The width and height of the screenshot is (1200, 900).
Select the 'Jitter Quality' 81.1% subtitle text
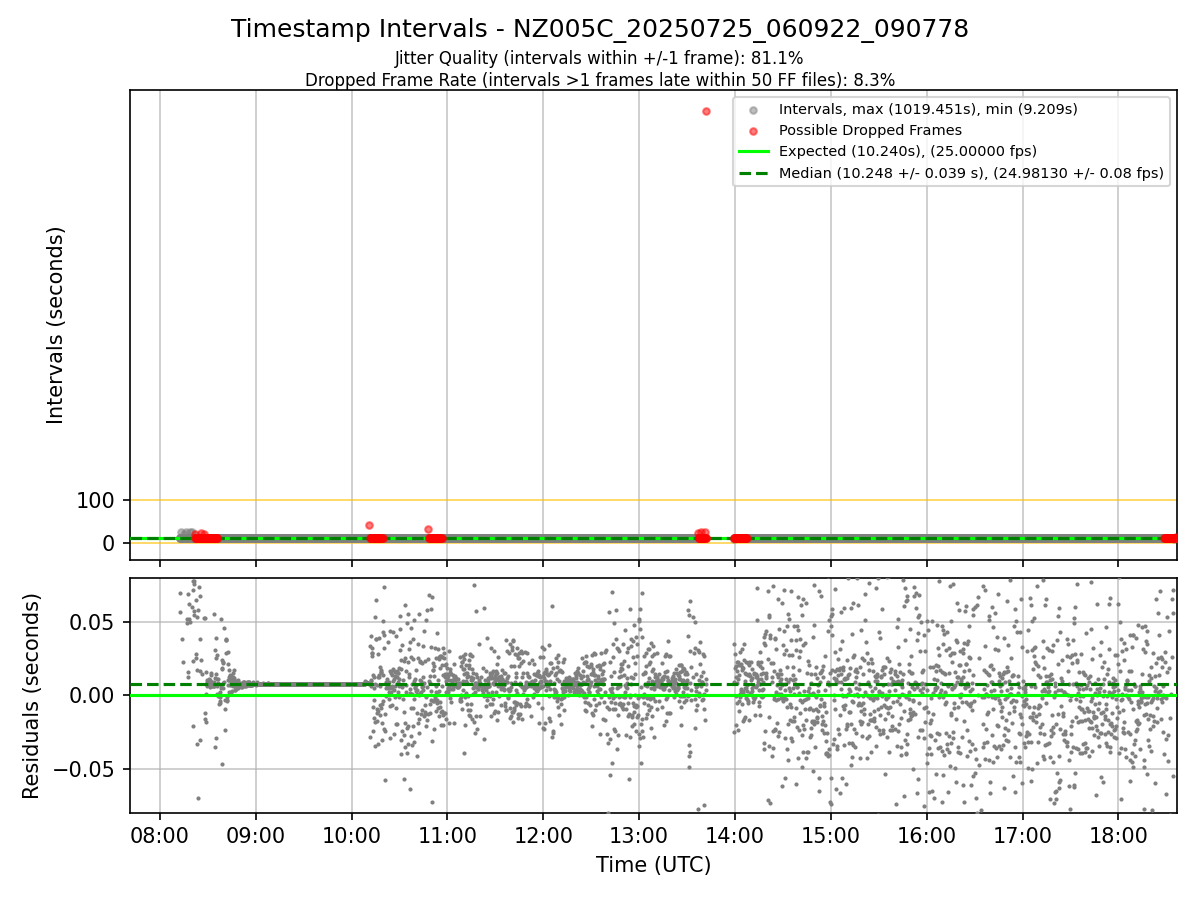(599, 58)
